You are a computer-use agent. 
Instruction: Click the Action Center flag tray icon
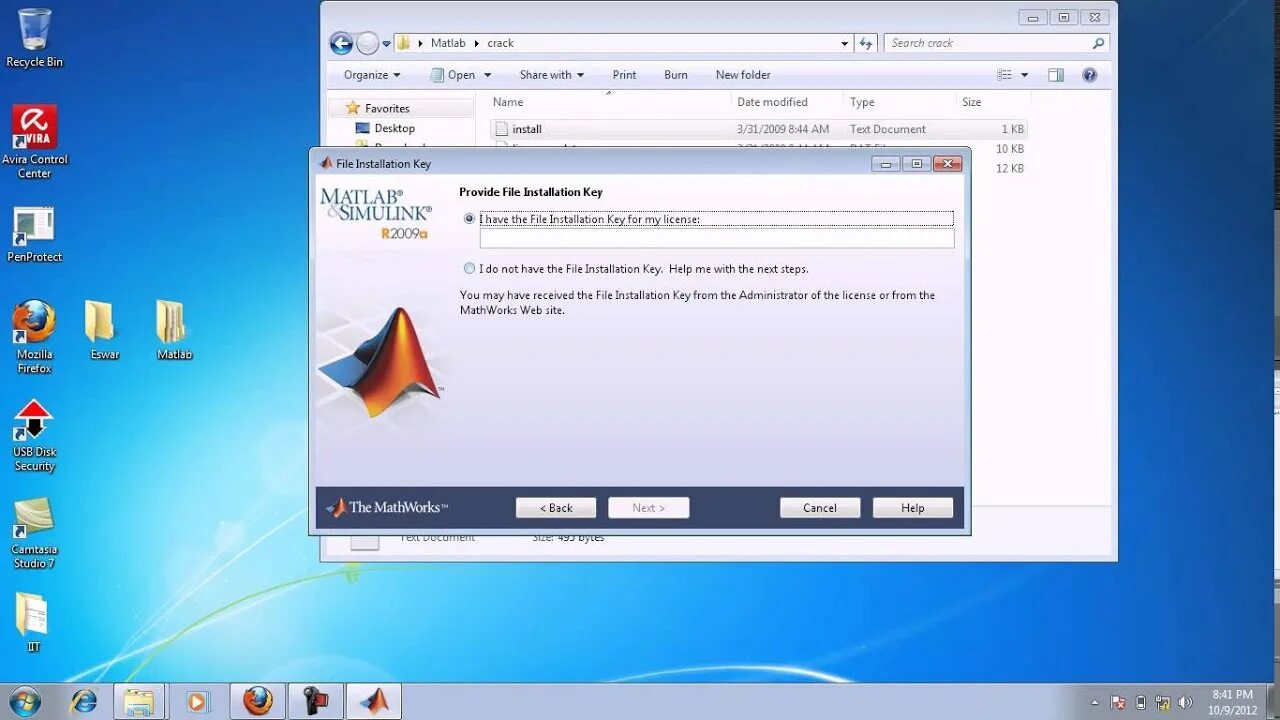1118,702
